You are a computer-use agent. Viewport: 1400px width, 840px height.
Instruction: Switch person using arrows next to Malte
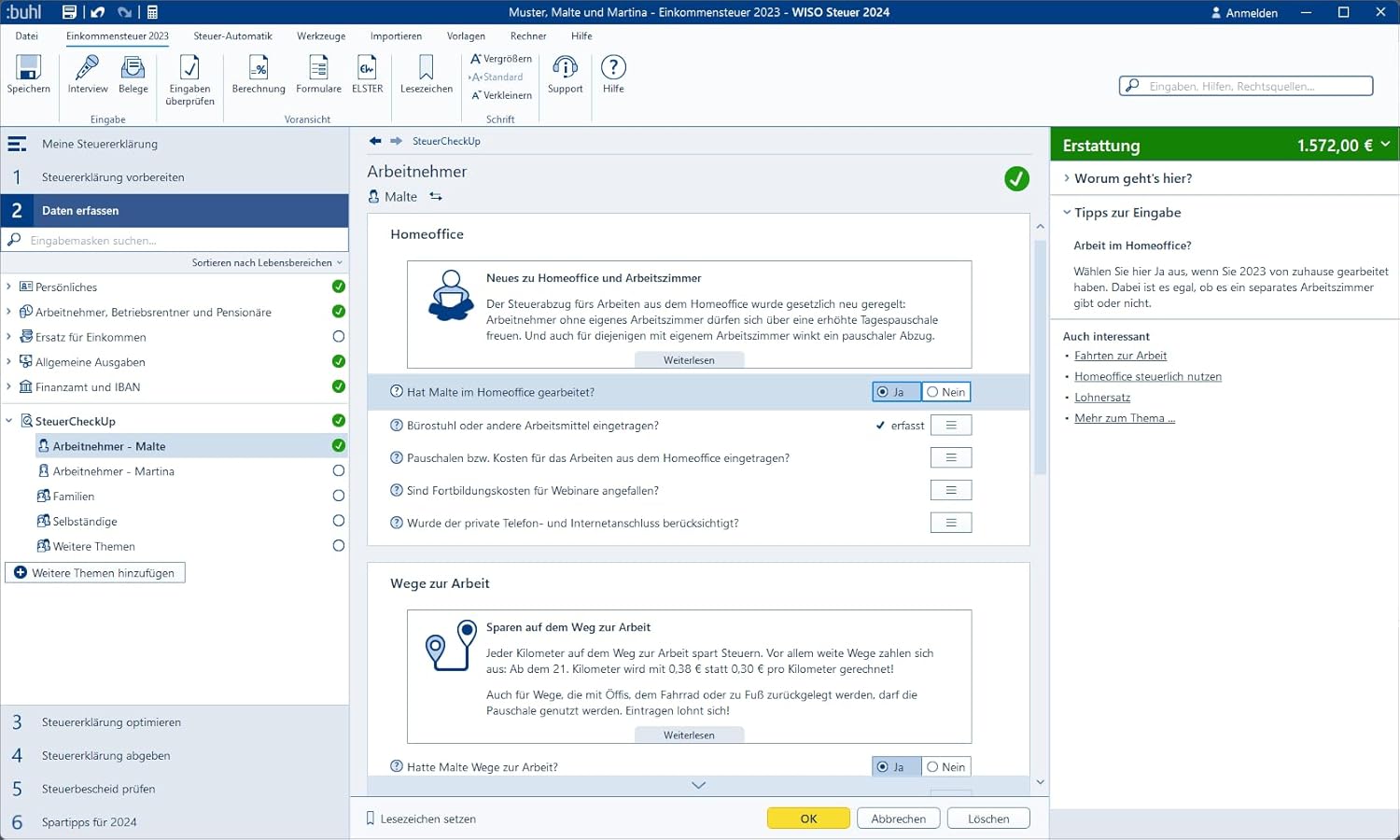(x=436, y=197)
